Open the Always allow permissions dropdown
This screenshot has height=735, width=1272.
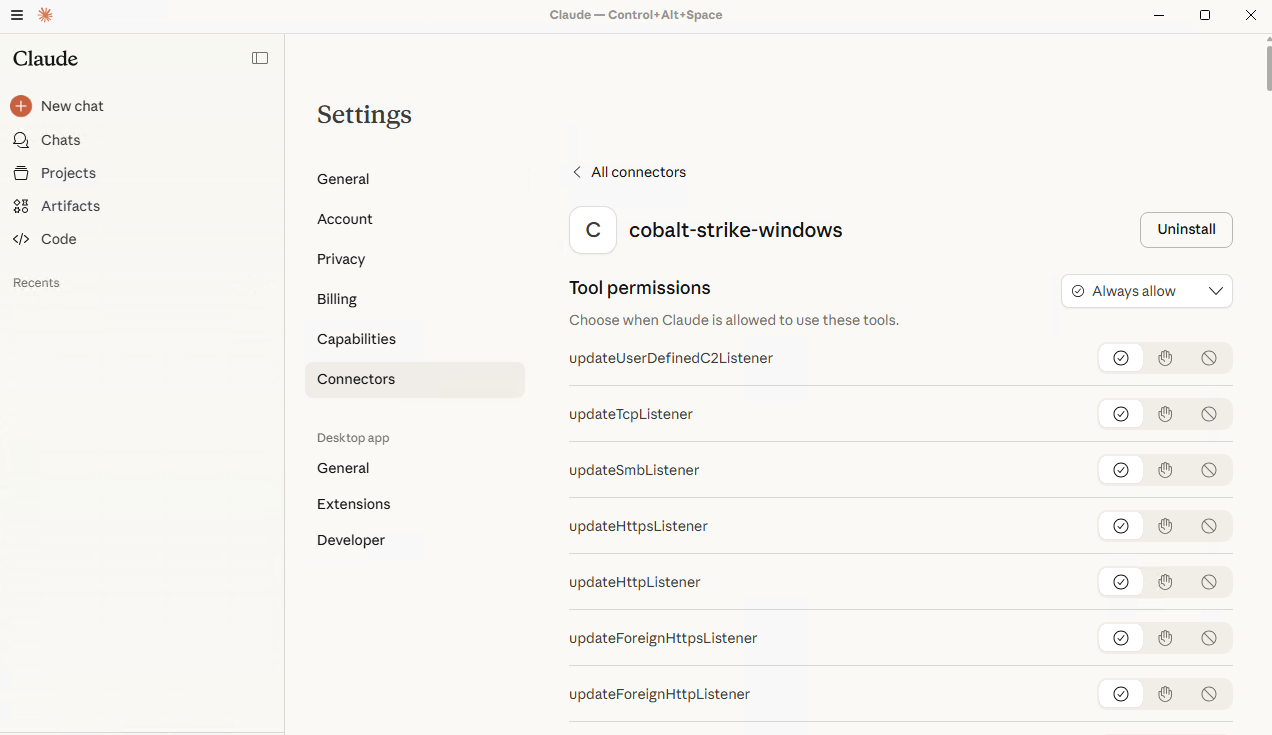[1146, 291]
